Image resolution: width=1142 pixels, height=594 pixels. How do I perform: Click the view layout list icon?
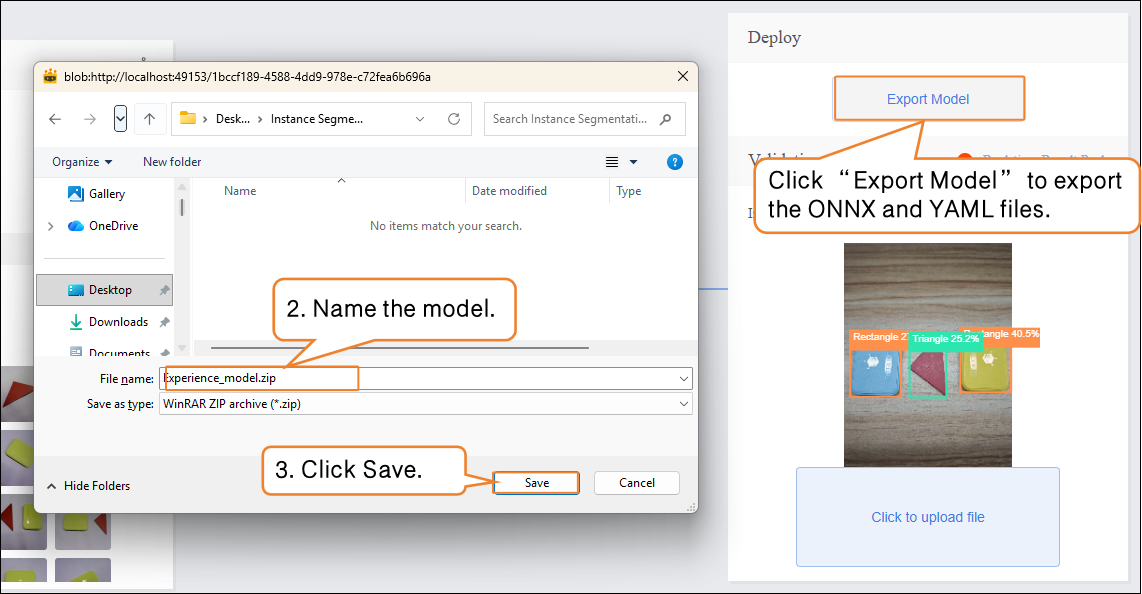tap(612, 162)
